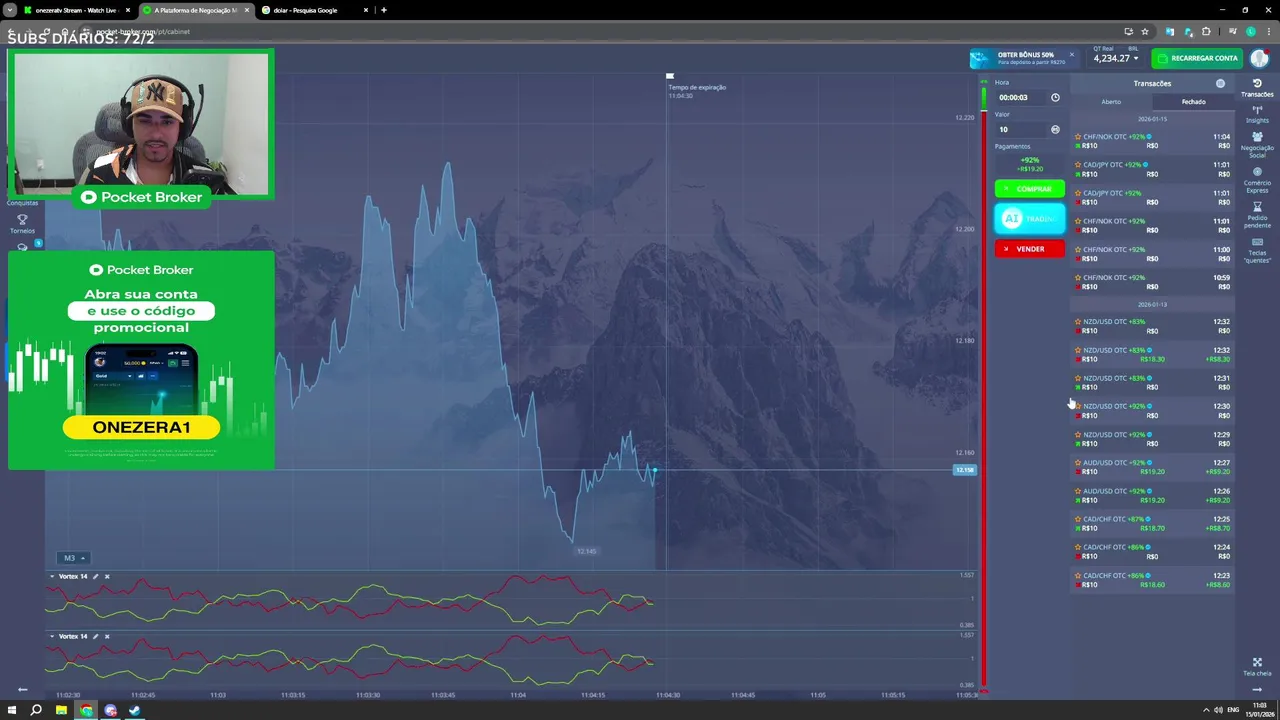Open the Chrome tab search dropdown
Image resolution: width=1280 pixels, height=720 pixels.
(10, 10)
